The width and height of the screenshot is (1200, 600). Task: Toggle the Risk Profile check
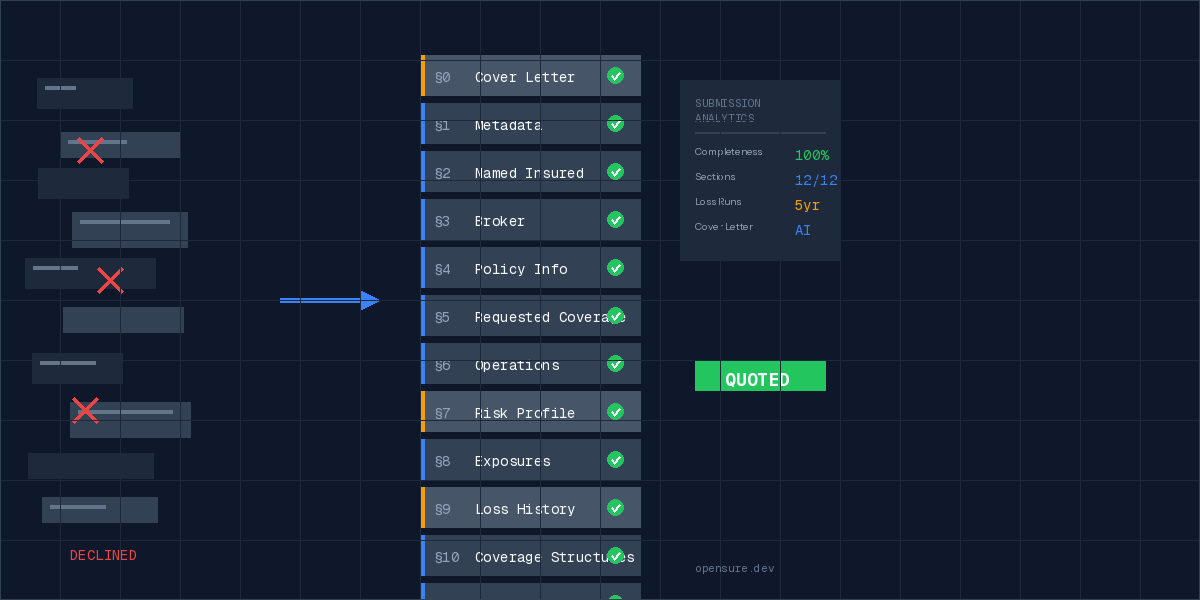pos(615,412)
